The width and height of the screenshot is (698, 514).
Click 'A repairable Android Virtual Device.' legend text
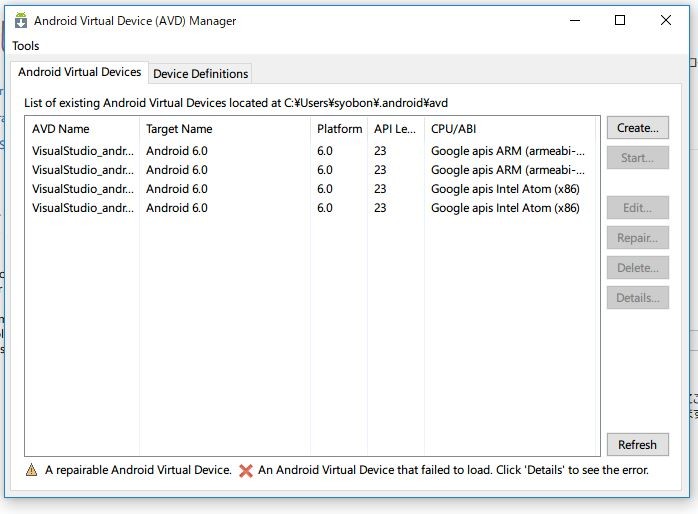pos(138,470)
